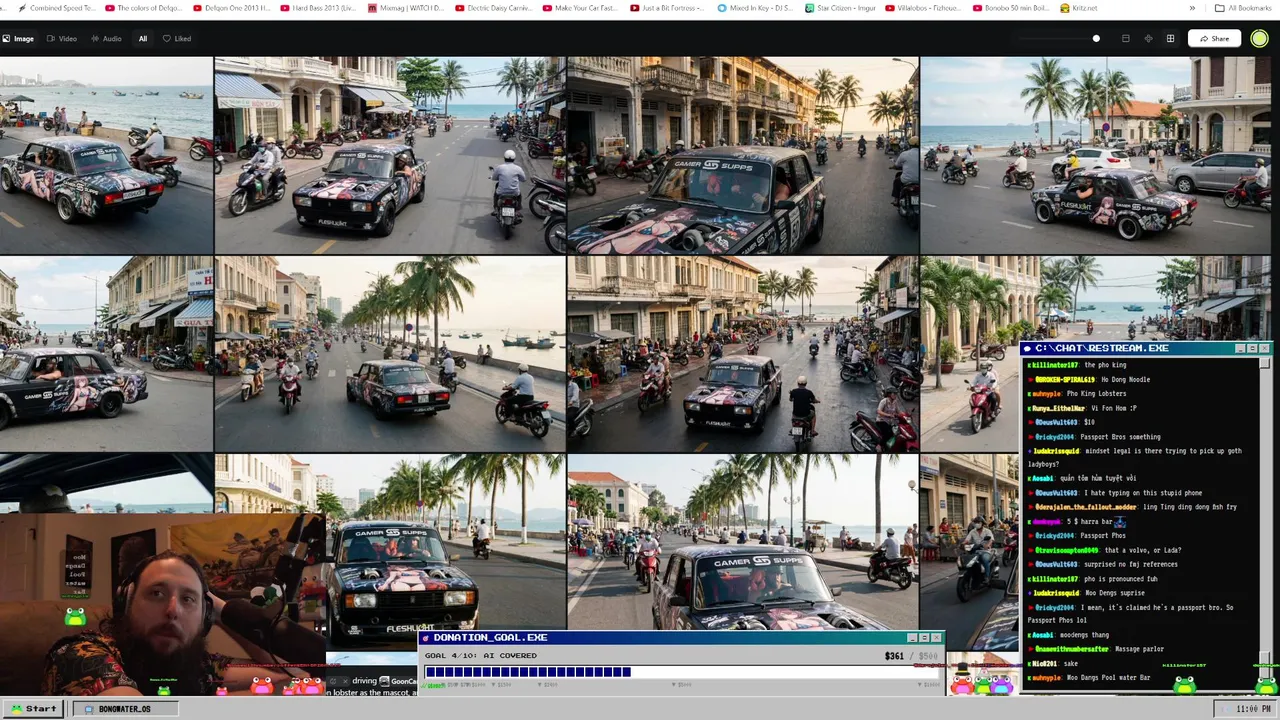1280x720 pixels.
Task: Open bottom-row car among motorcyclists image
Action: pos(743,542)
